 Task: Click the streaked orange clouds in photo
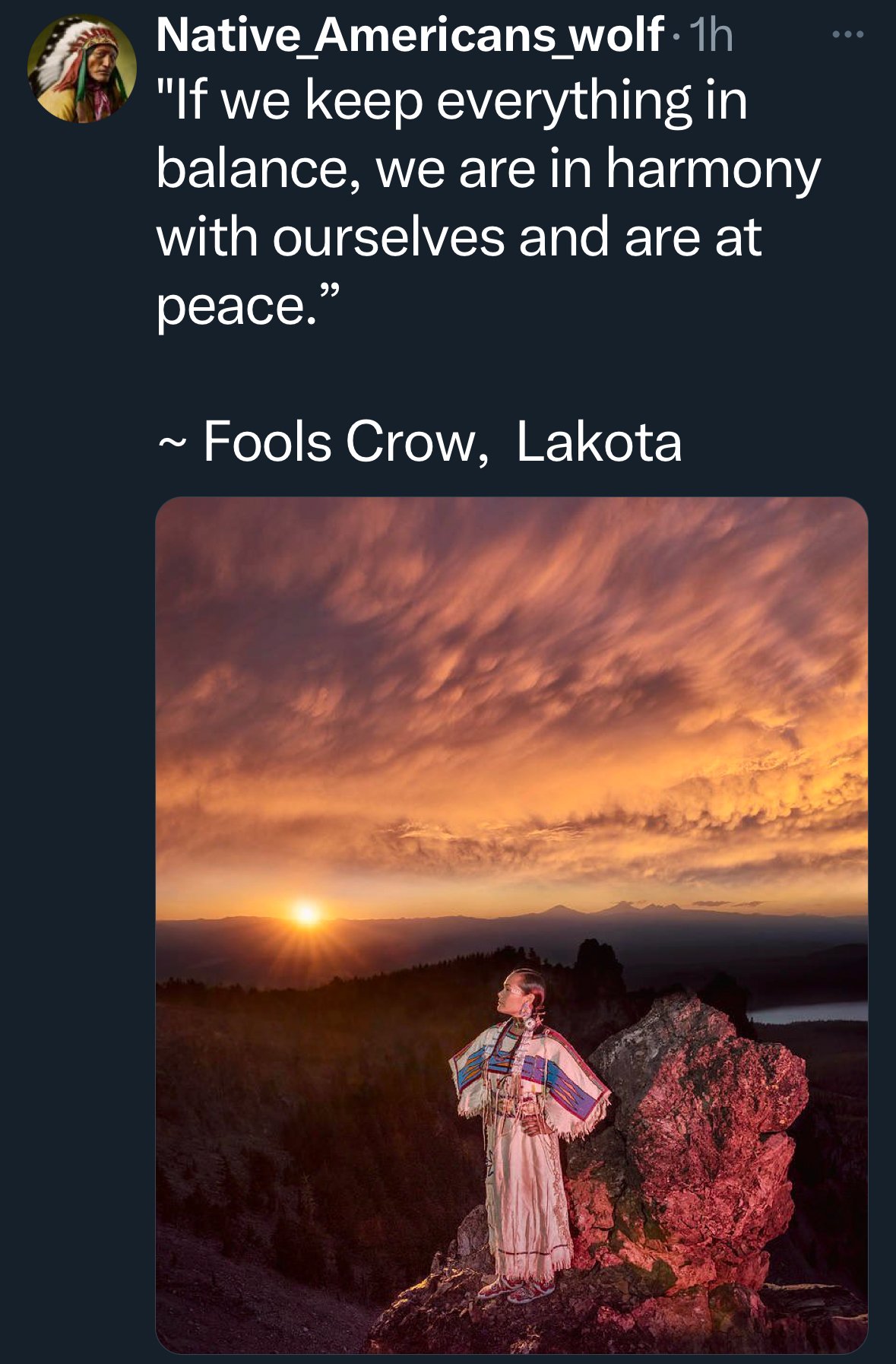coord(511,684)
